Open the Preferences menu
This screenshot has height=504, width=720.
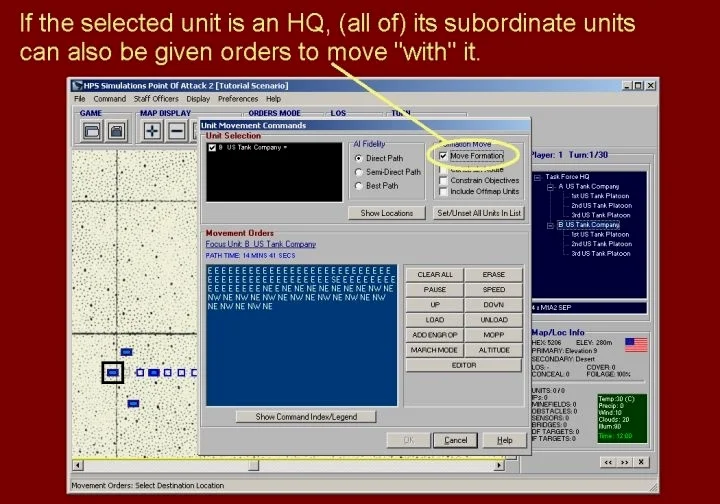[x=238, y=99]
